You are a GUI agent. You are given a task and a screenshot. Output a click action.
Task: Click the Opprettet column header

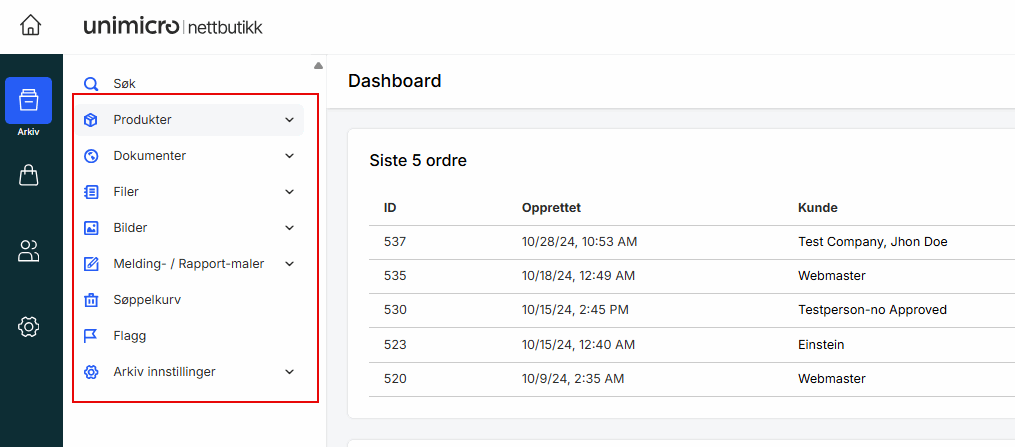551,208
